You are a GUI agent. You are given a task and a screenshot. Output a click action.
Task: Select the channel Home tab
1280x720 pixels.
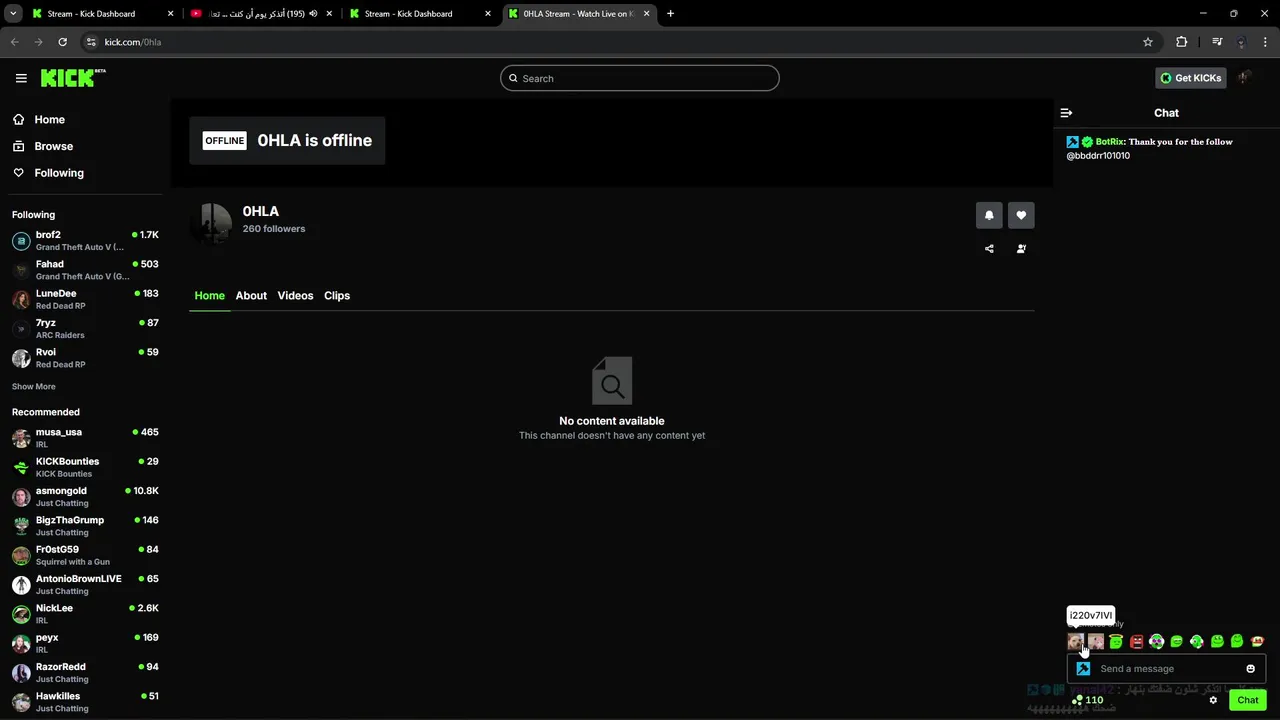(210, 296)
